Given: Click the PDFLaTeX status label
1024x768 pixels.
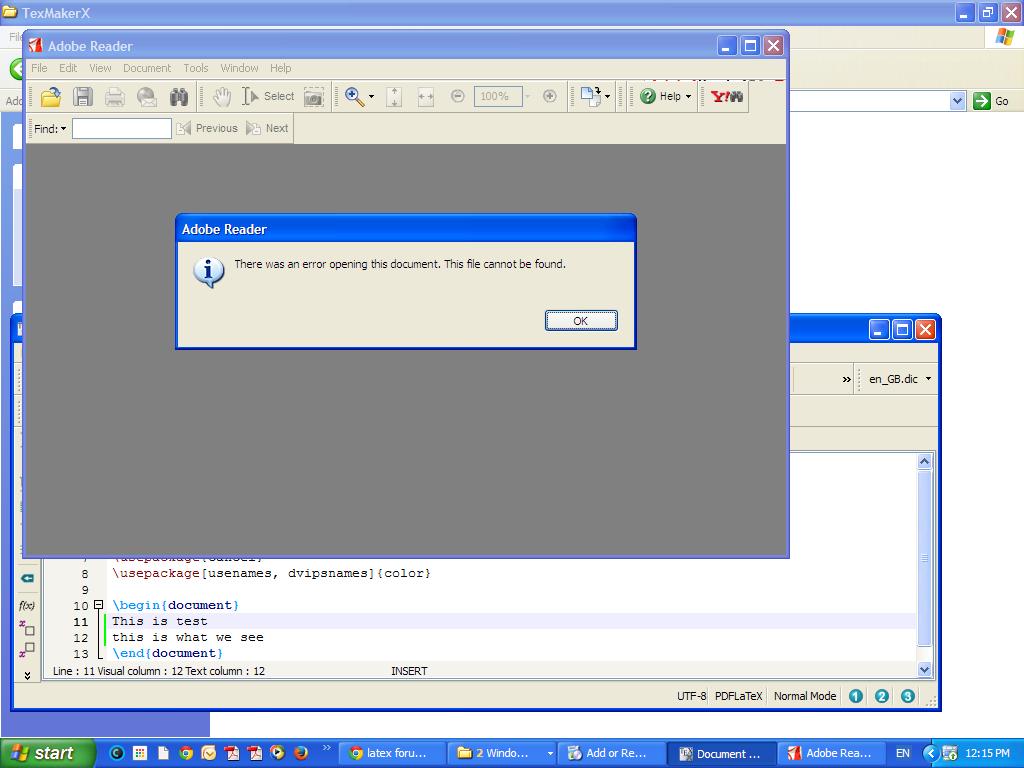Looking at the screenshot, I should 739,696.
